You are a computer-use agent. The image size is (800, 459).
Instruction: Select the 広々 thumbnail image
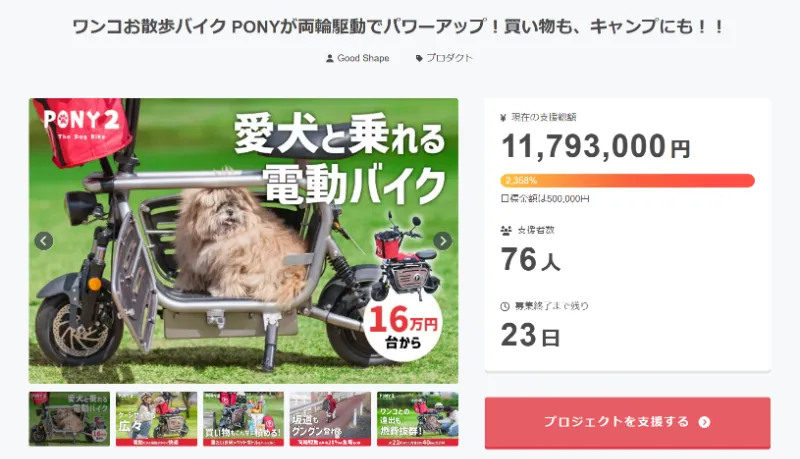coord(156,418)
